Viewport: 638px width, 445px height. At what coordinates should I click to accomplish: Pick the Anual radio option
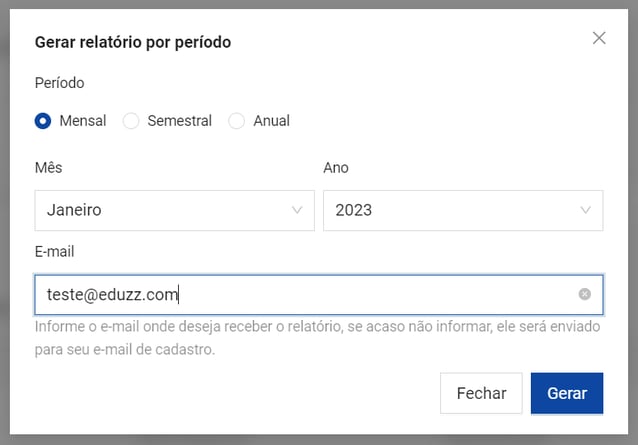237,121
